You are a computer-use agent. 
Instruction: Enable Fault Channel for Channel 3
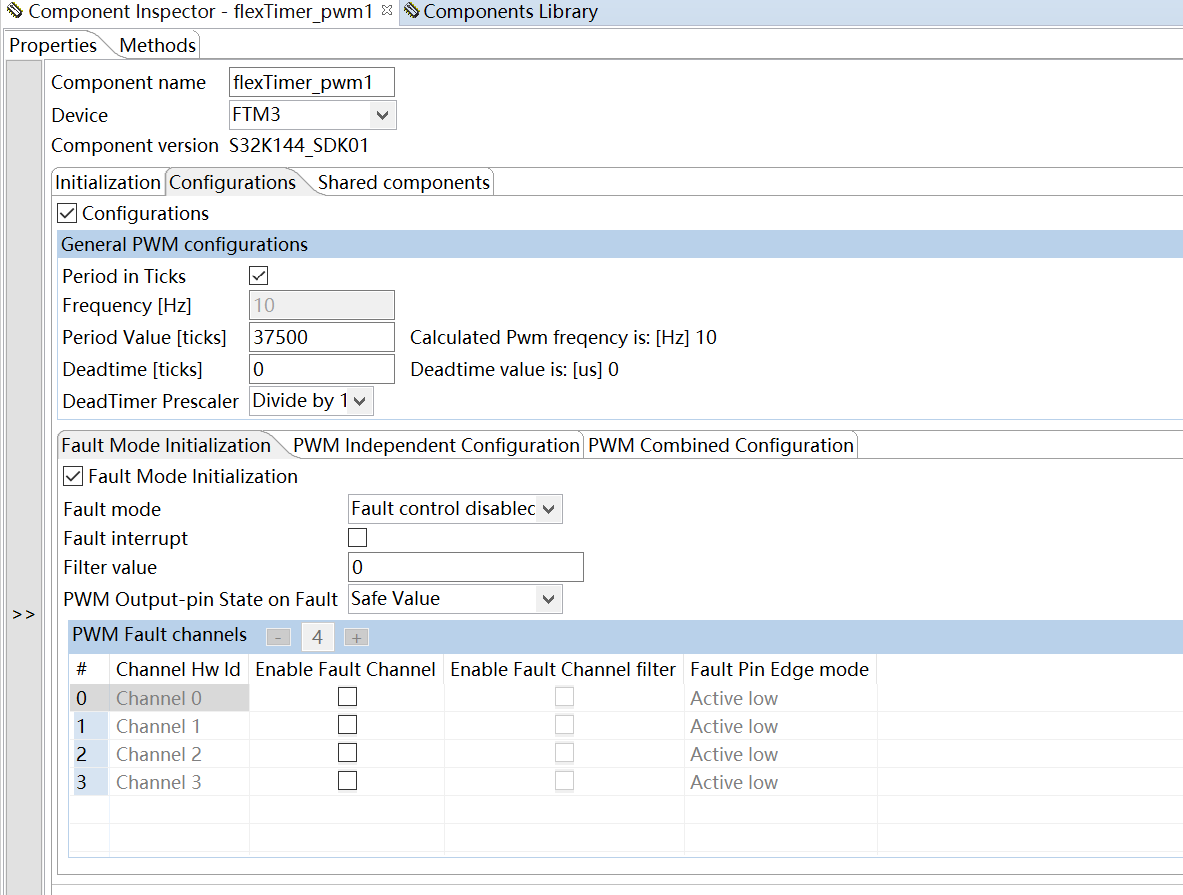coord(347,780)
